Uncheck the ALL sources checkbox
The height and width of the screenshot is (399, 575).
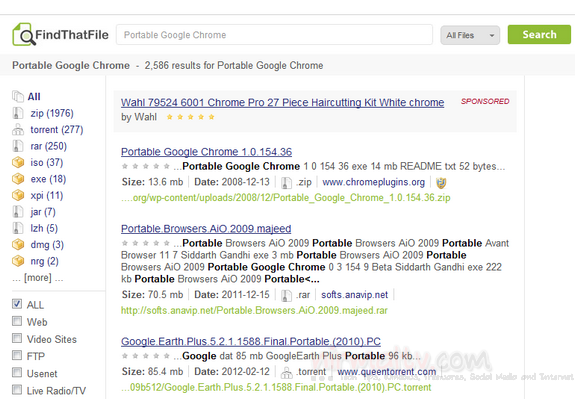pos(17,304)
